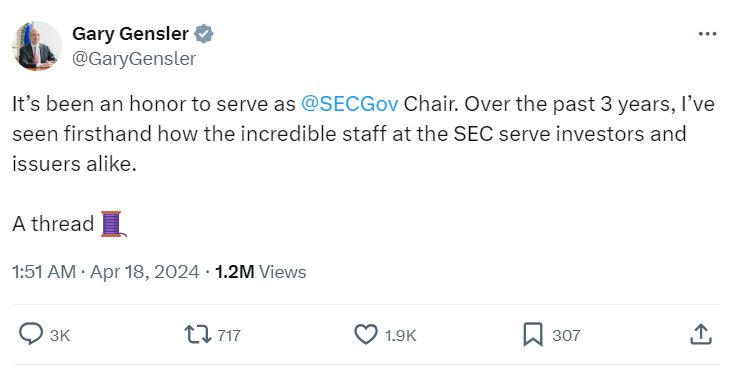The height and width of the screenshot is (379, 740).
Task: Open the three-dot more options menu
Action: coord(707,34)
